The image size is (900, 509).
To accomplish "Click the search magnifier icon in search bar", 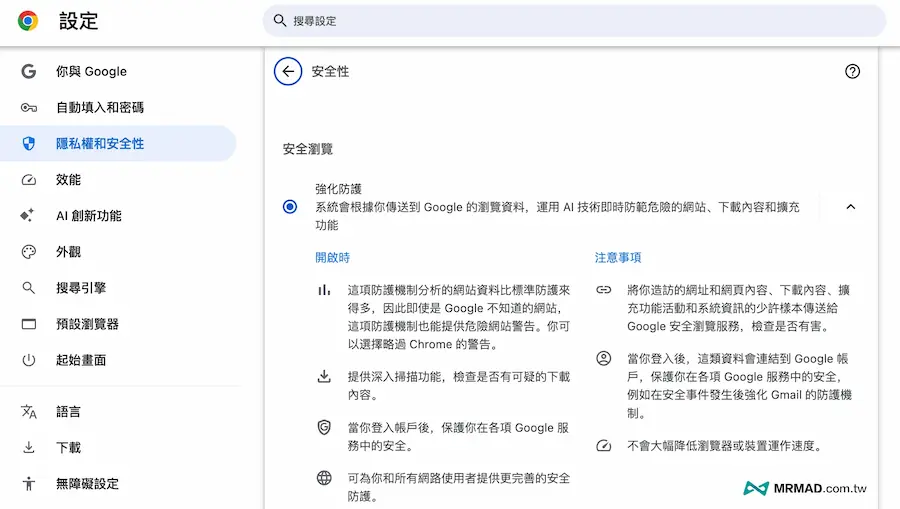I will [280, 21].
